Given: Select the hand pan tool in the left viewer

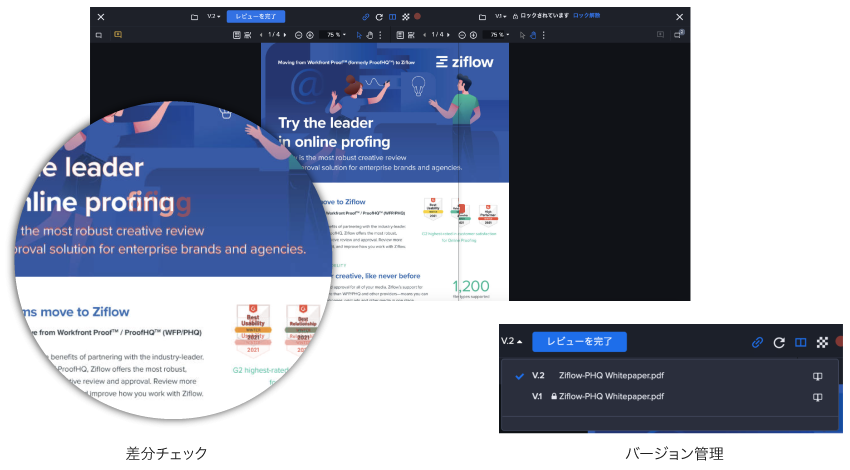Looking at the screenshot, I should [369, 35].
